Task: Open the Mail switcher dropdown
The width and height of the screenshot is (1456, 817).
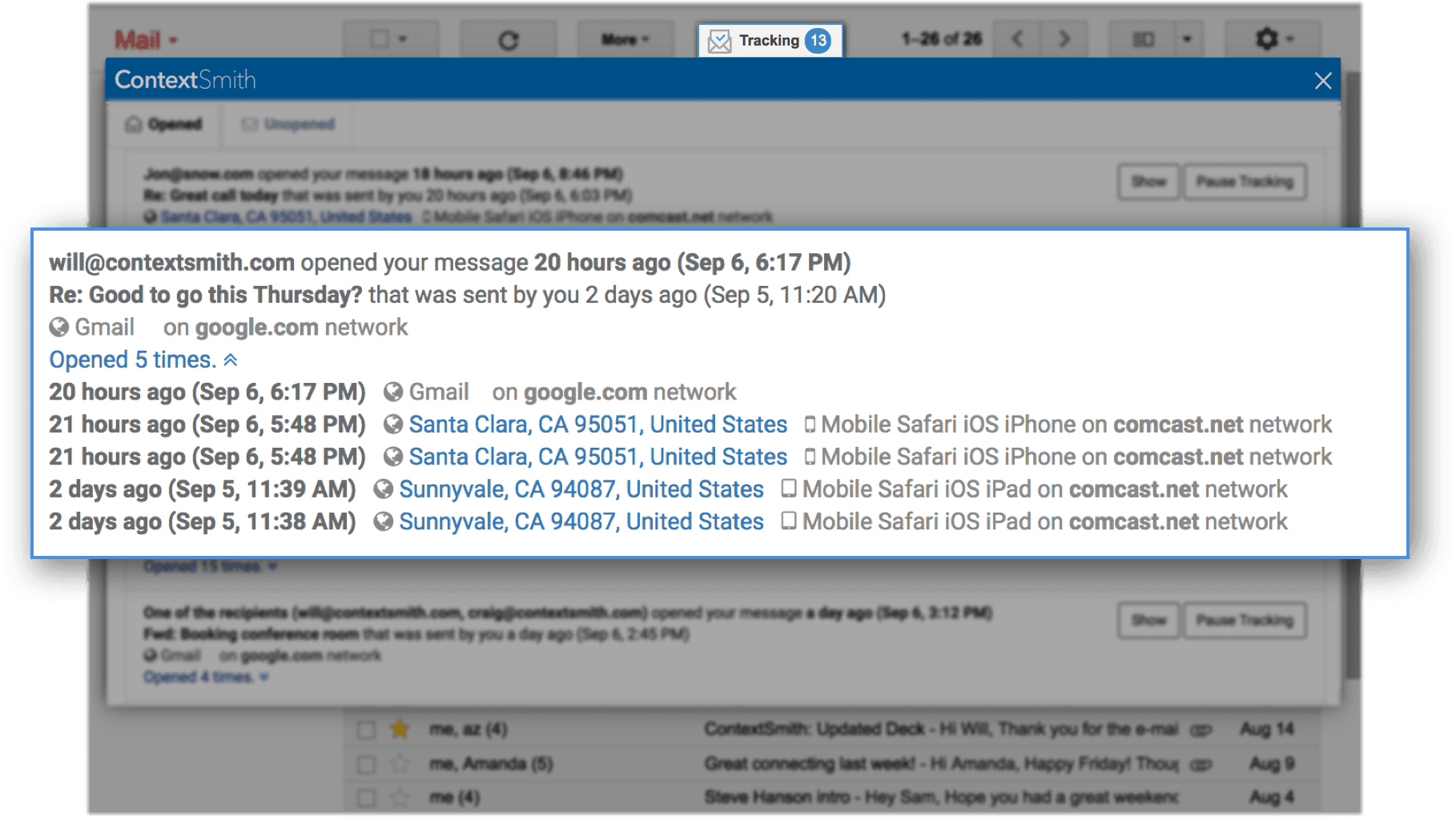Action: tap(146, 40)
